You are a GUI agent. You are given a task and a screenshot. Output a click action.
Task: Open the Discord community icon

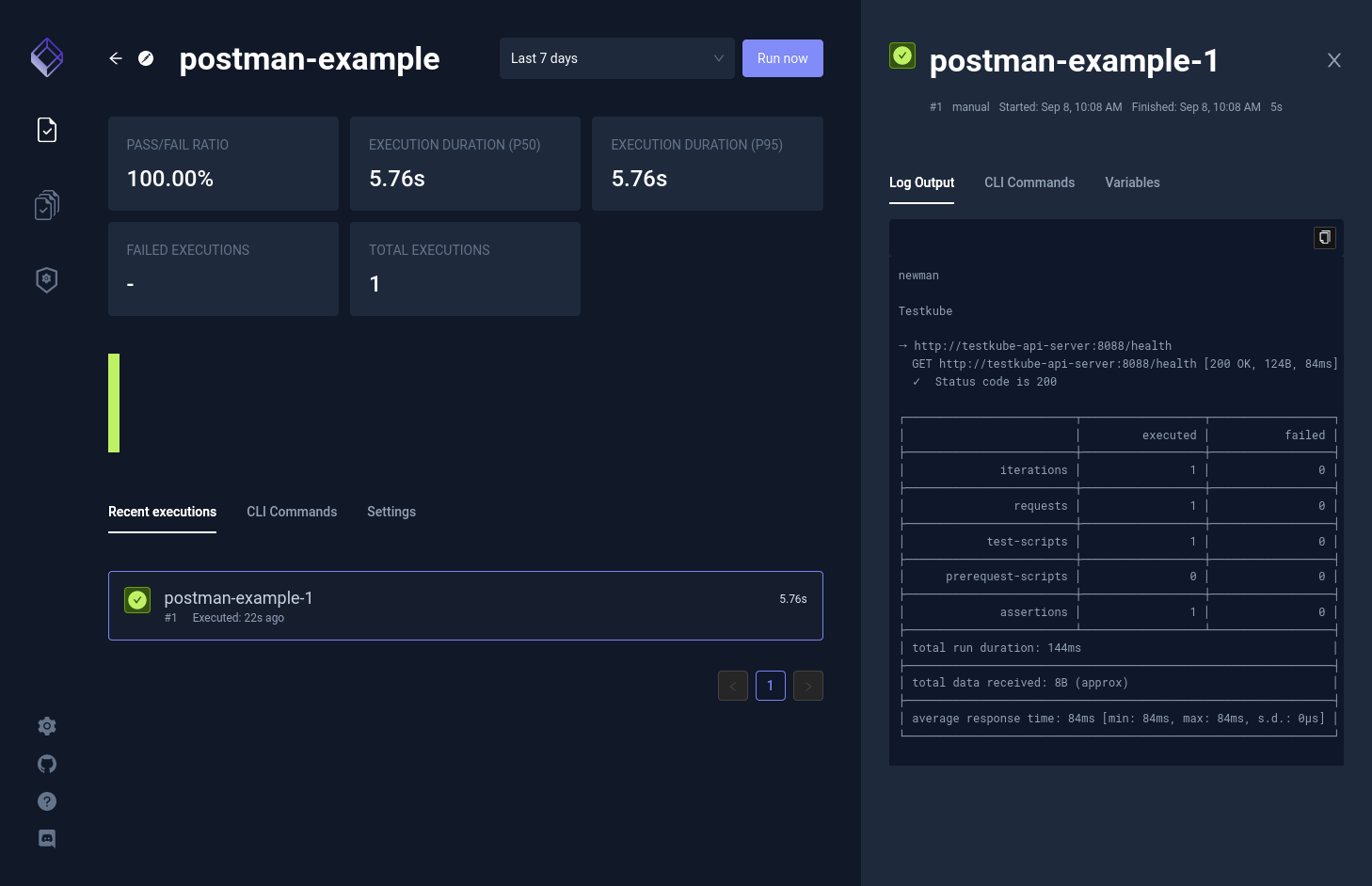coord(47,838)
